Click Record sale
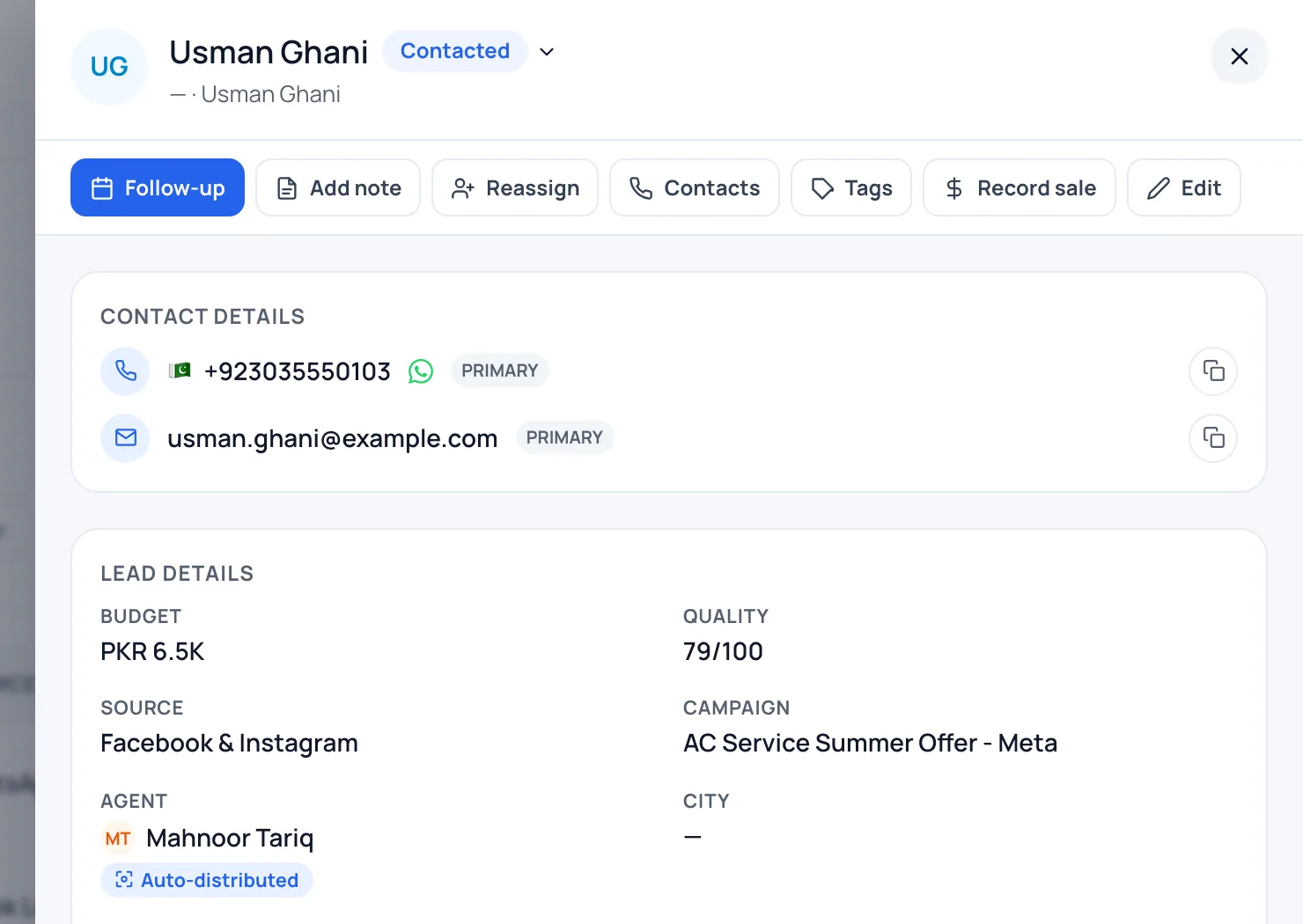 coord(1020,187)
